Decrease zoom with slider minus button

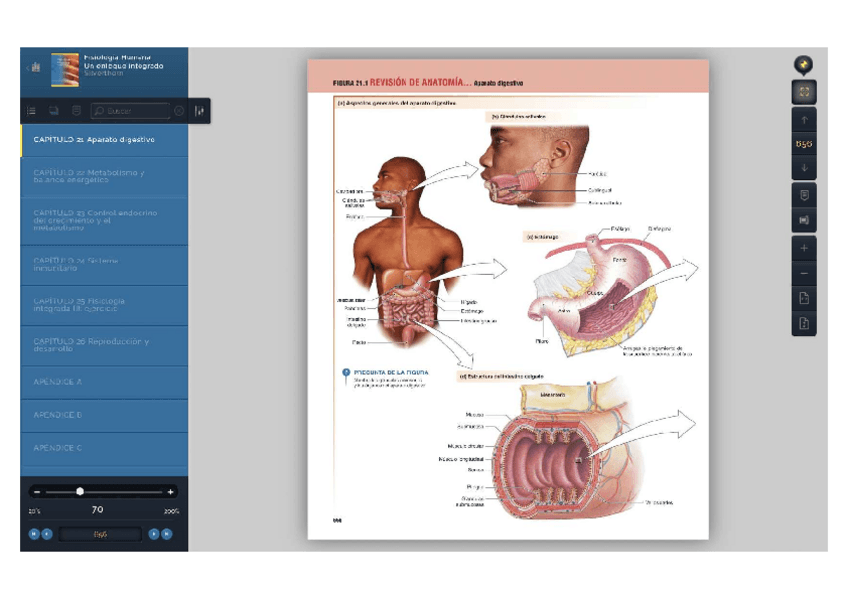click(x=37, y=492)
